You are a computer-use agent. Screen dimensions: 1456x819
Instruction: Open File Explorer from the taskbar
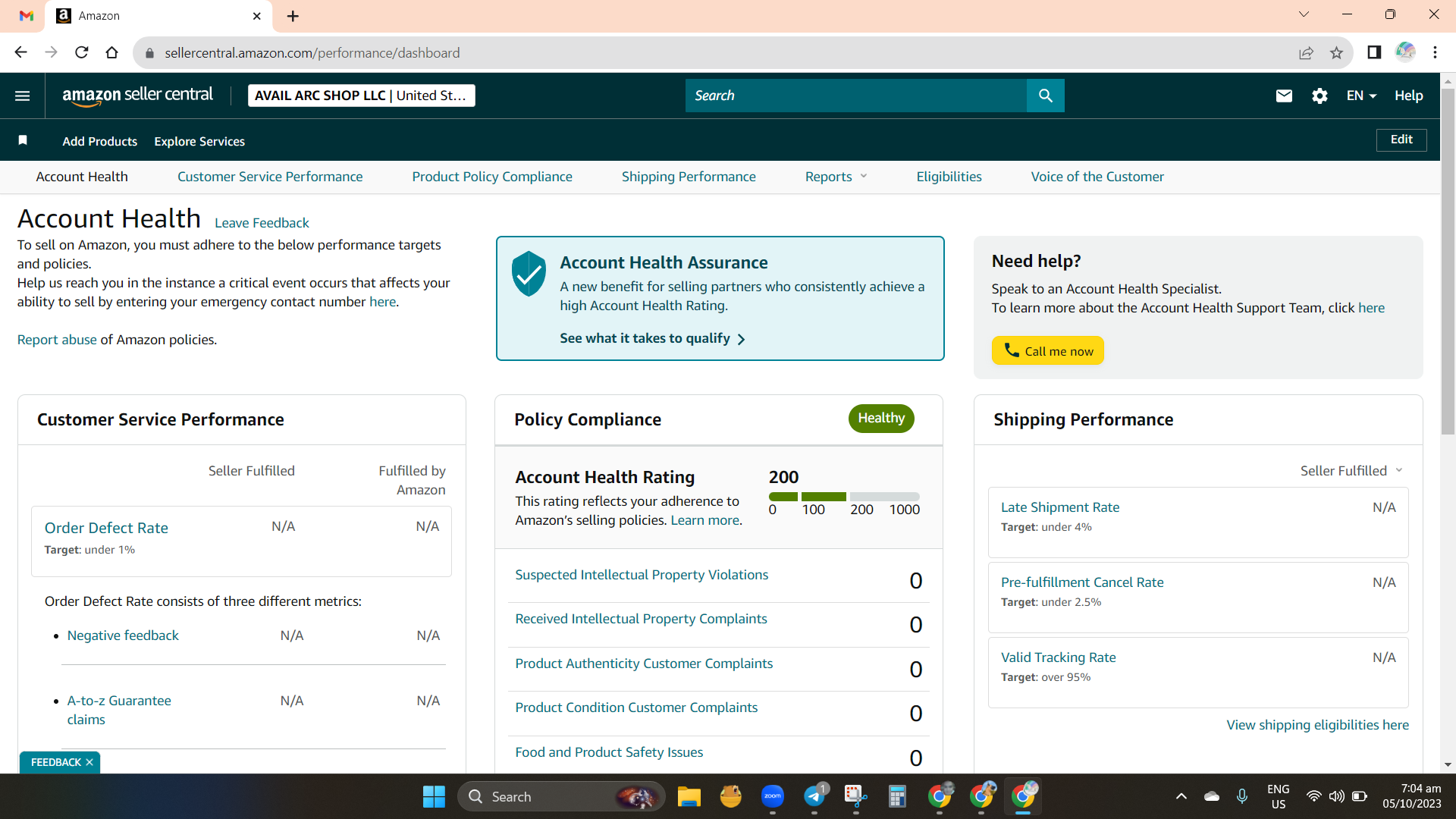689,796
